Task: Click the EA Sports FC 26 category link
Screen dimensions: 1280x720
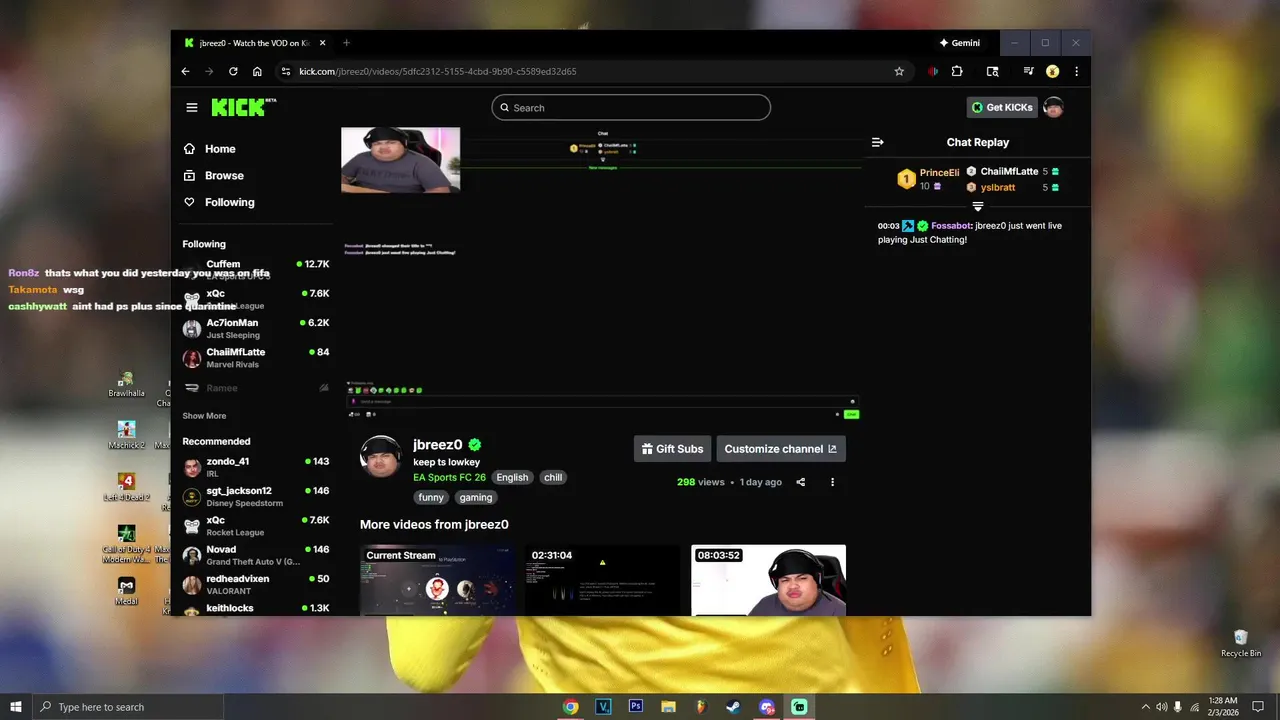Action: pyautogui.click(x=449, y=477)
